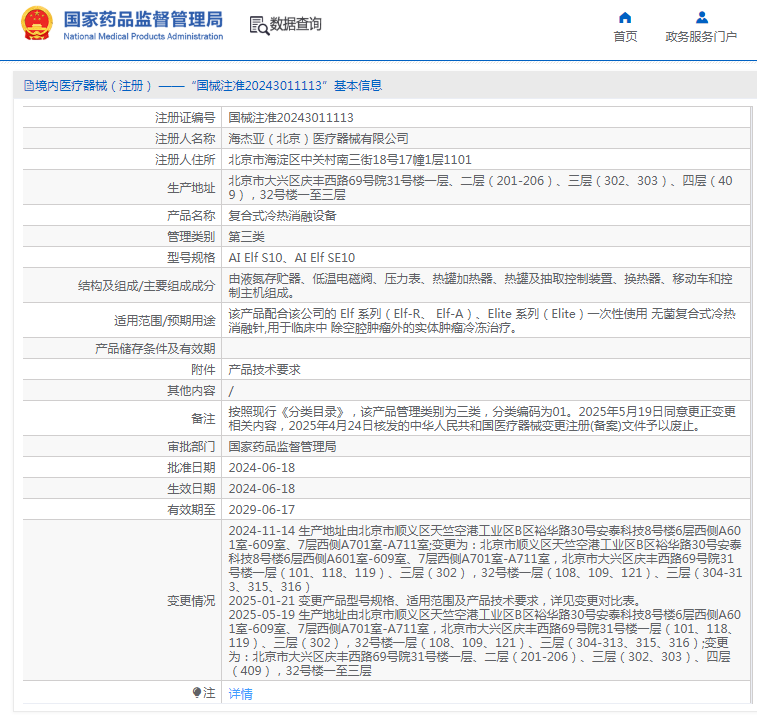Select the remarks 按照现行《分类目录》 text

click(x=482, y=419)
